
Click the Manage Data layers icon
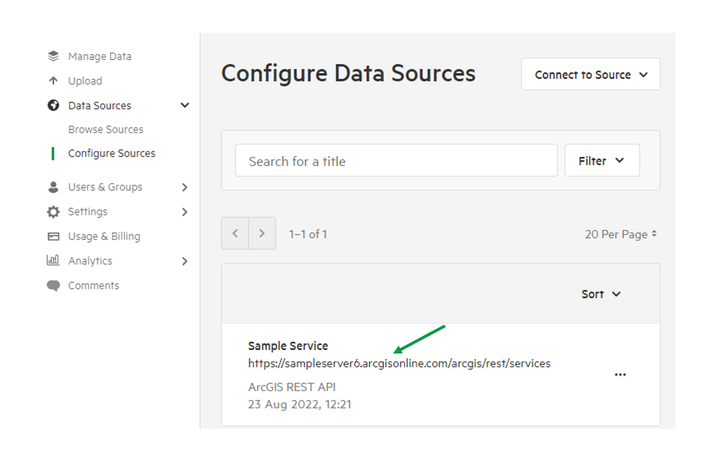[53, 56]
